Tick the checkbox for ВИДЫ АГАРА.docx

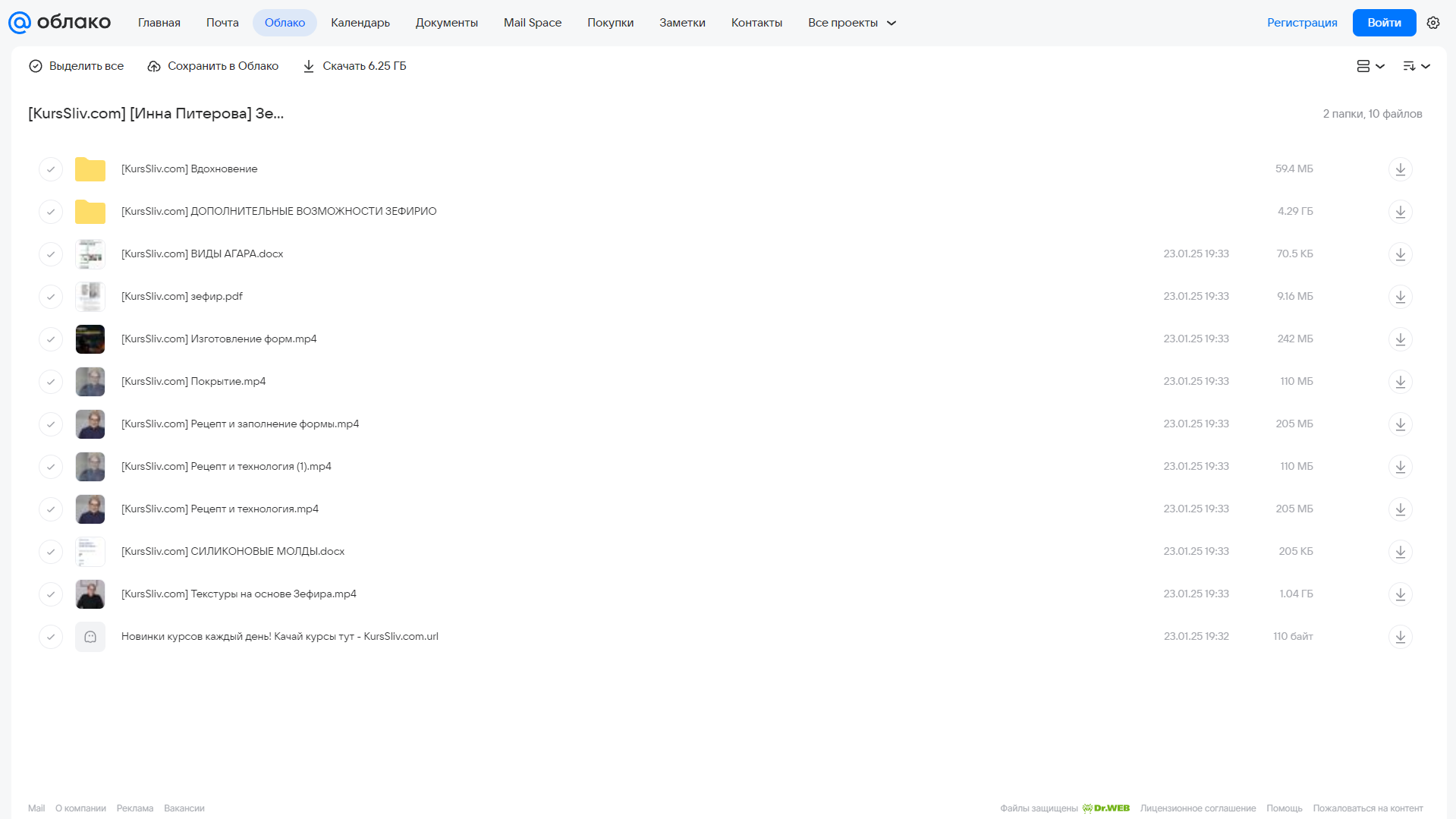51,254
